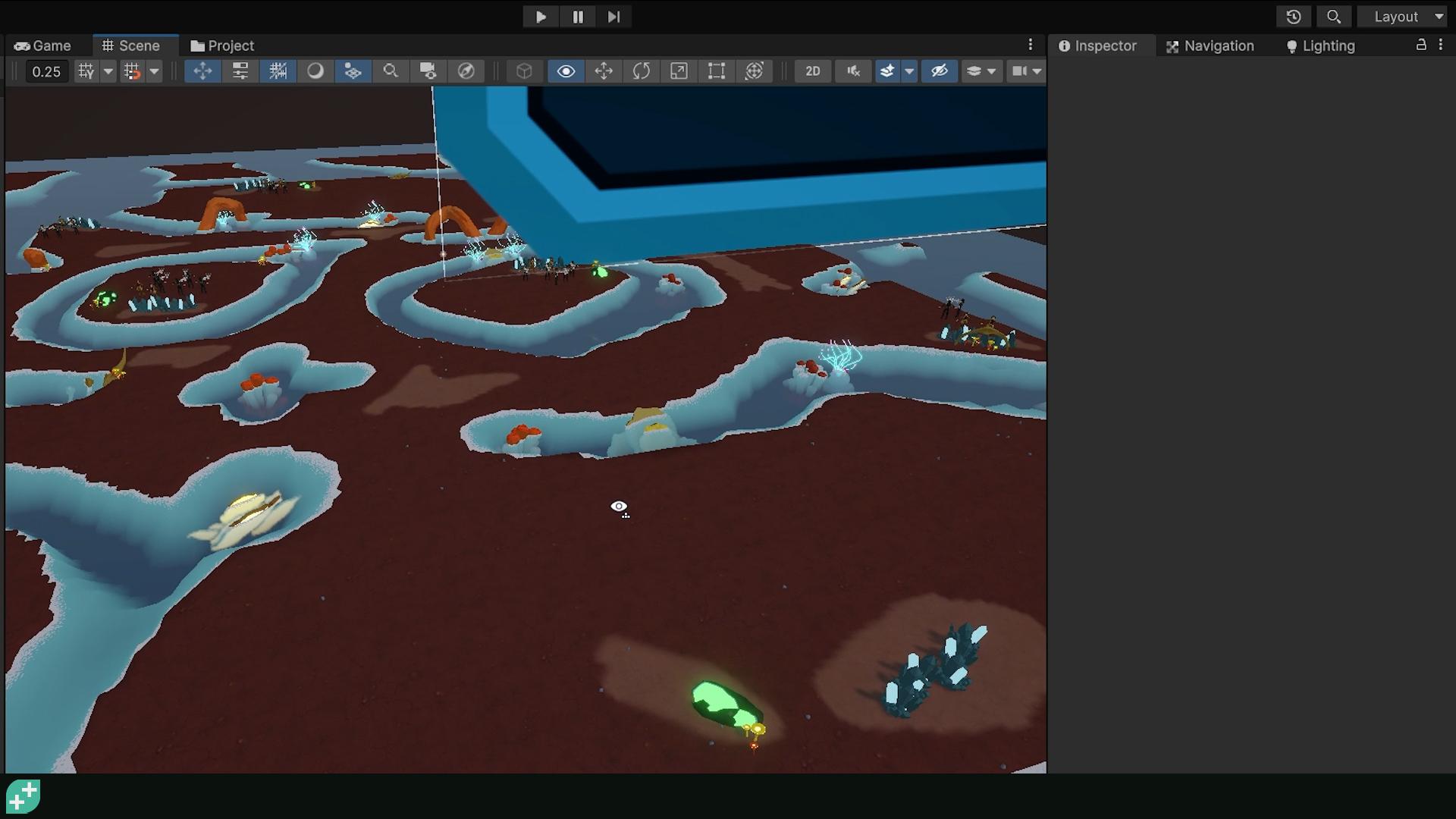Adjust the grid opacity value field showing 0.25
Screen dimensions: 1456x819
coord(46,71)
